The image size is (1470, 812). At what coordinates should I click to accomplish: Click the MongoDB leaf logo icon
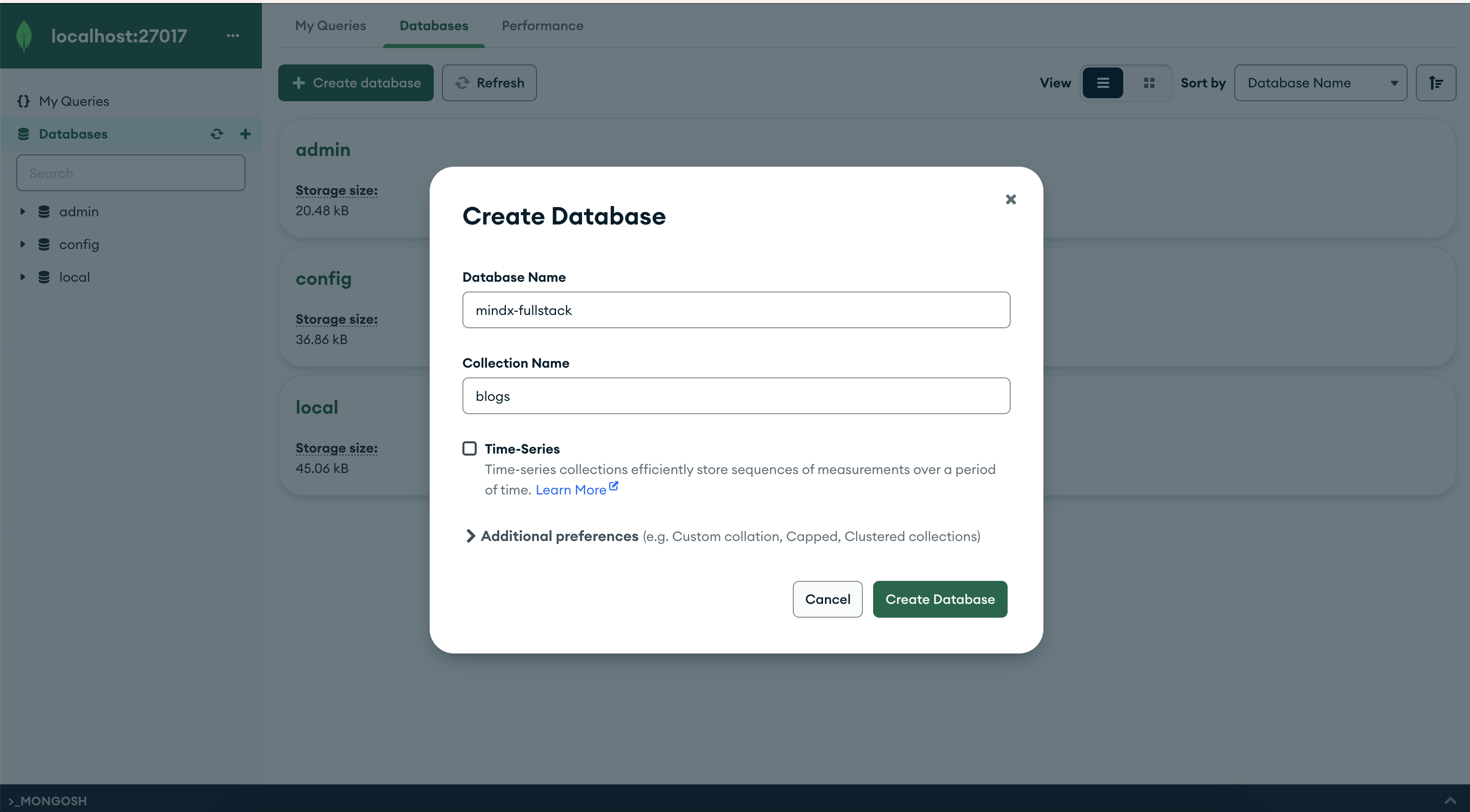tap(24, 35)
